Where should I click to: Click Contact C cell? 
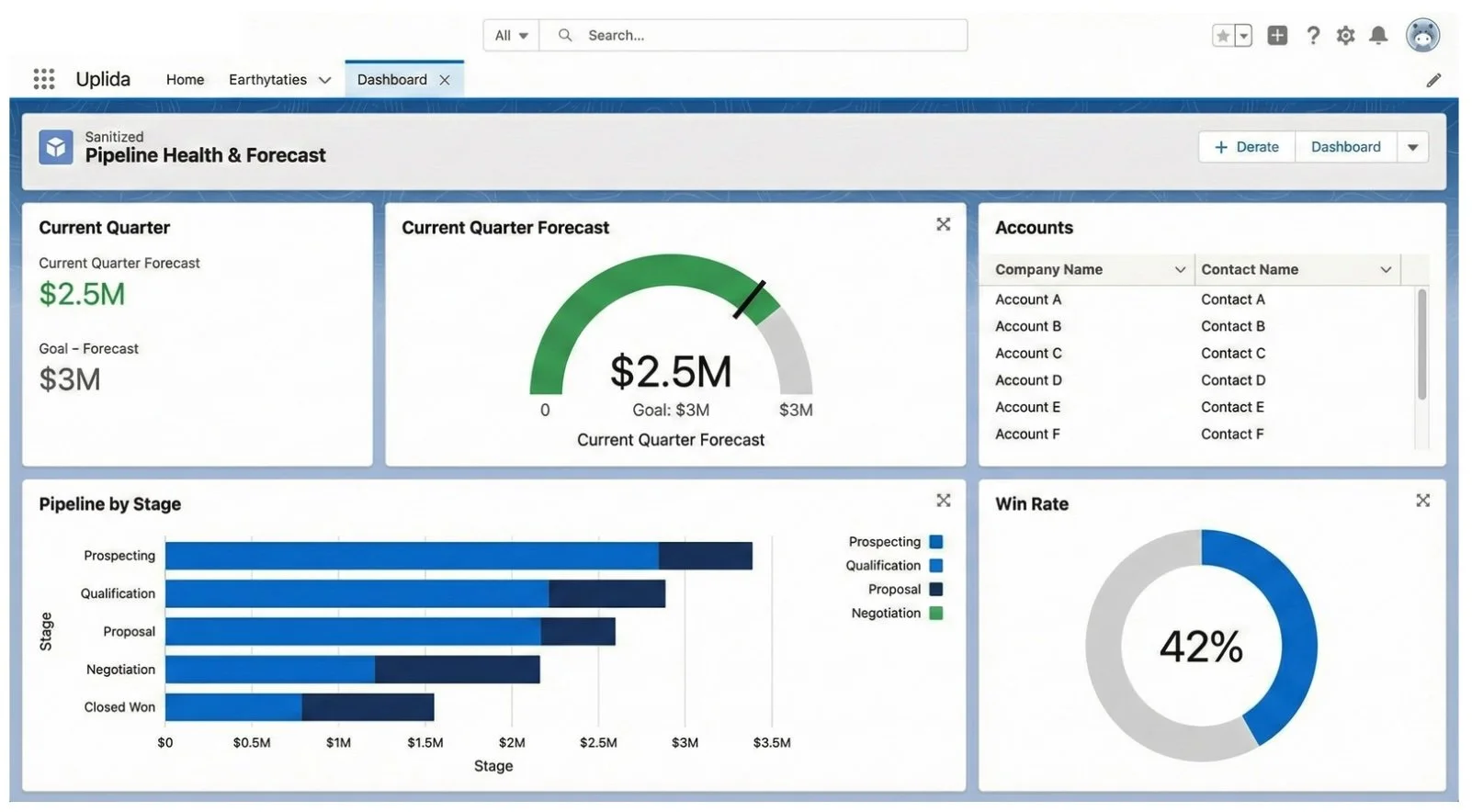[x=1233, y=354]
